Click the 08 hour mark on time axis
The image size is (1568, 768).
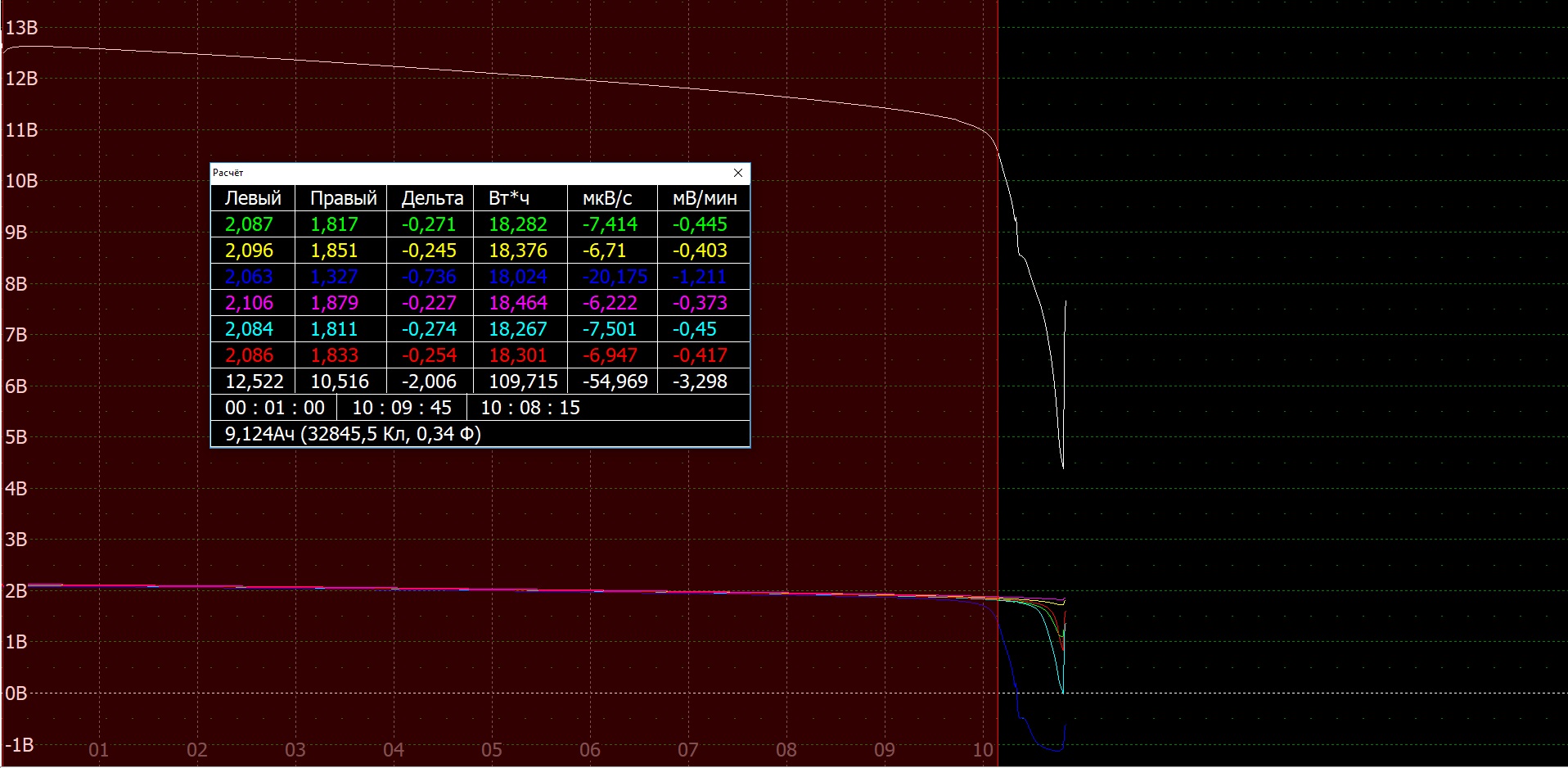(786, 750)
